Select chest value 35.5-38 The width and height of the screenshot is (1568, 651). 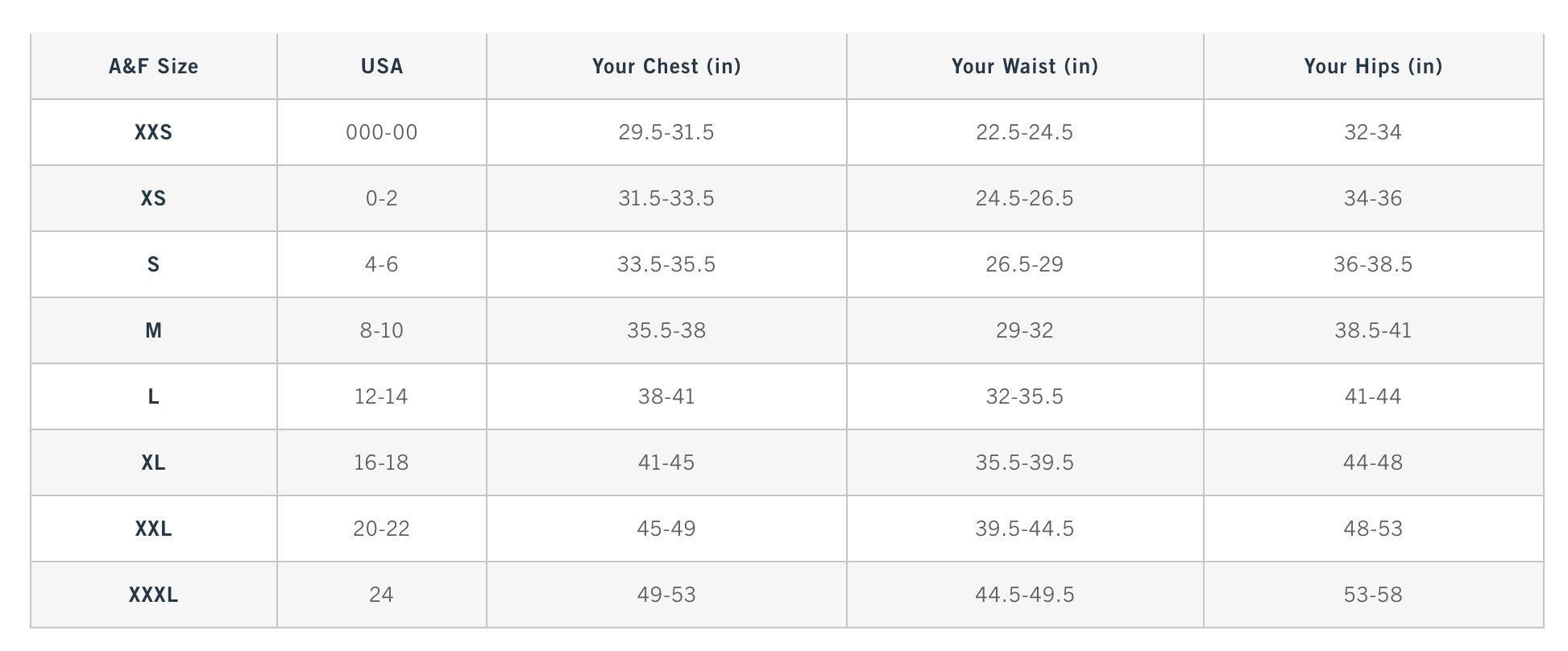click(666, 330)
